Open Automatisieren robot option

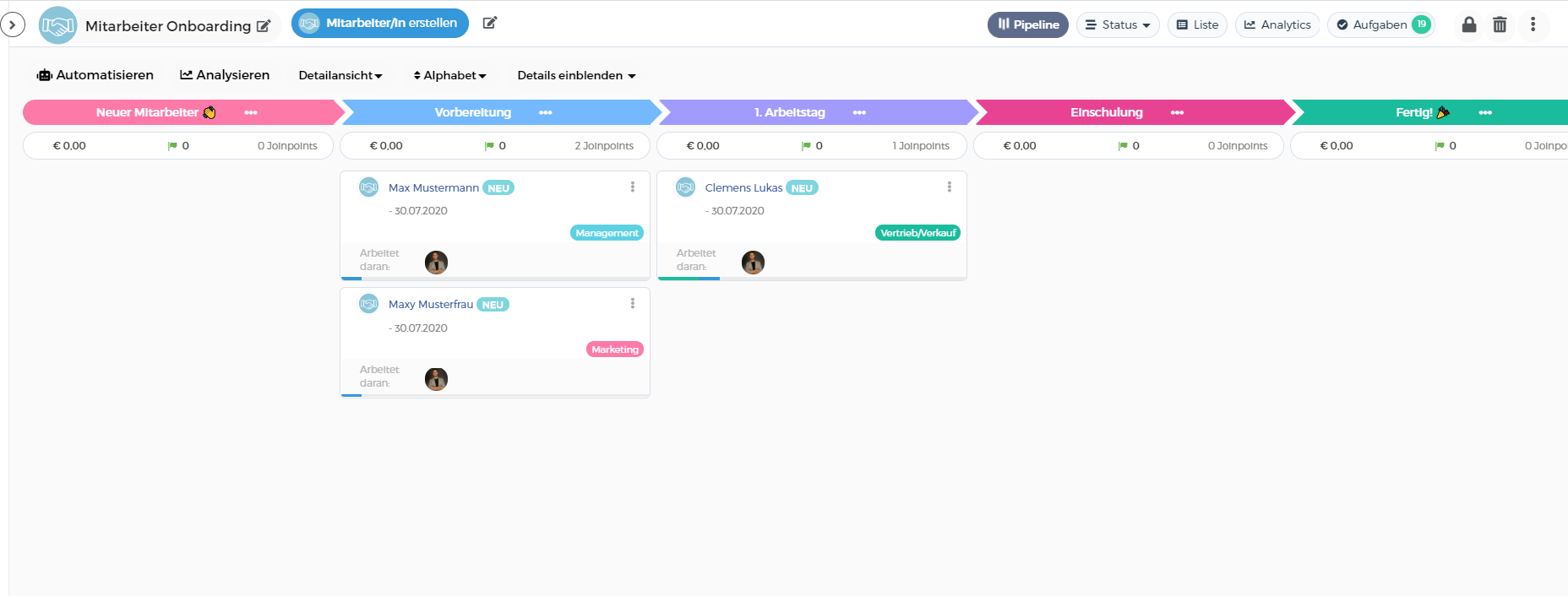point(95,75)
